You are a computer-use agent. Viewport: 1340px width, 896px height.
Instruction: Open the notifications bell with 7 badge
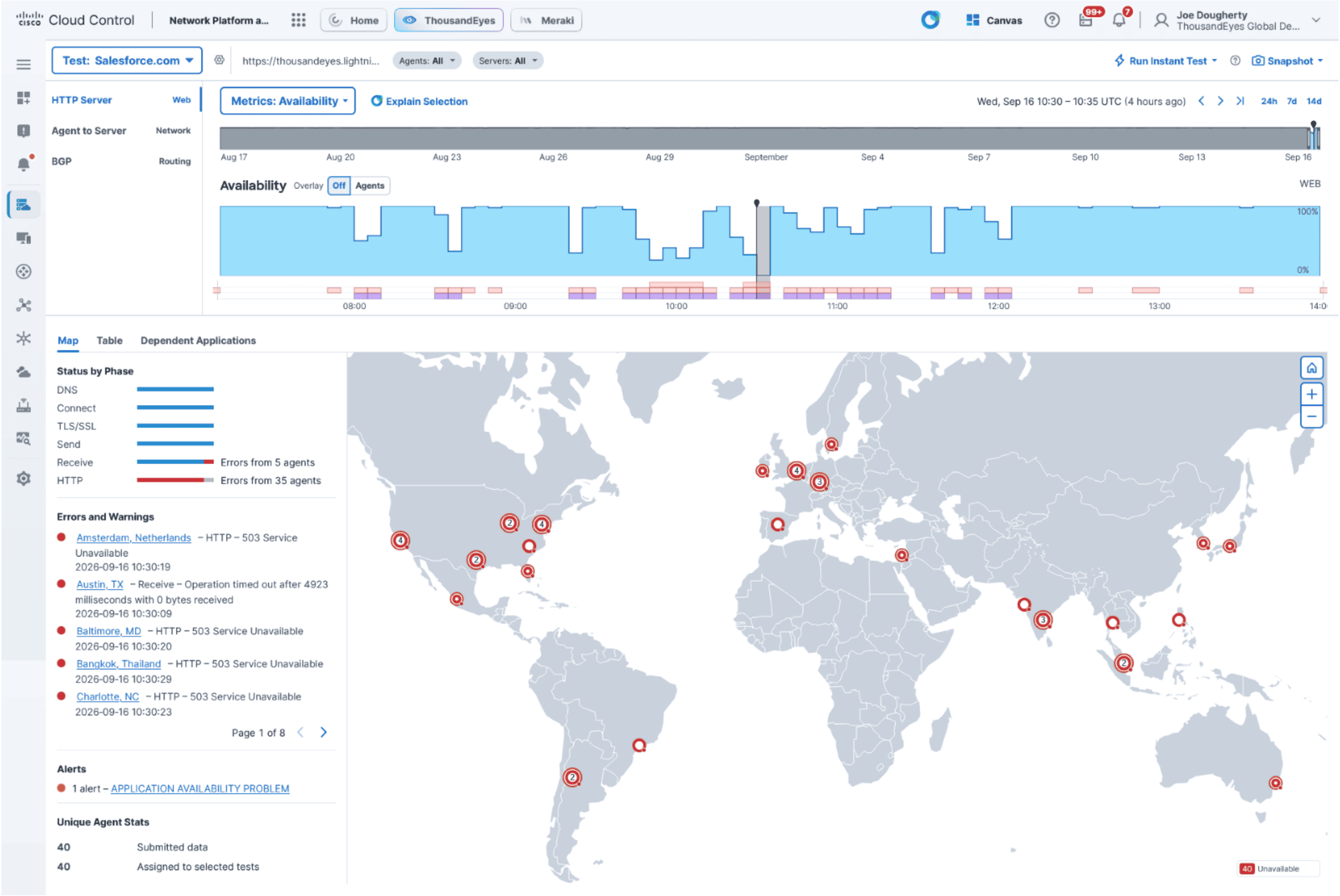pyautogui.click(x=1119, y=20)
